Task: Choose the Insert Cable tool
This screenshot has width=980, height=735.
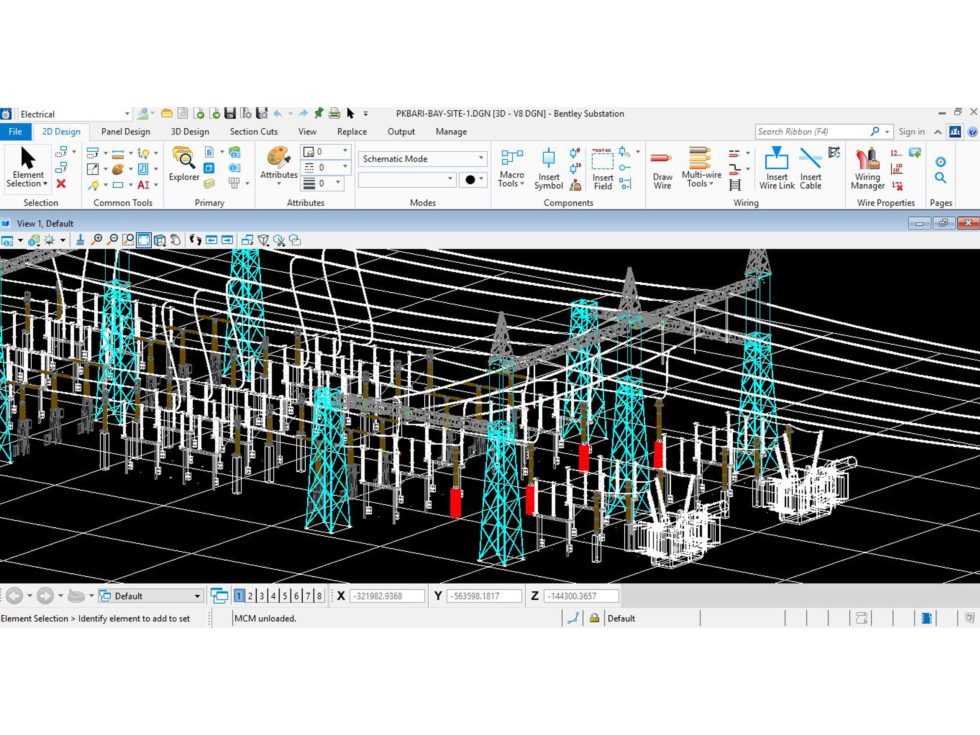Action: (810, 168)
